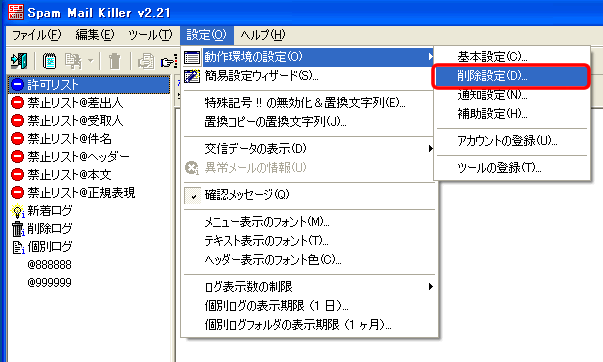603x362 pixels.
Task: Select 禁止リスト@差出人 in the sidebar
Action: pyautogui.click(x=75, y=103)
